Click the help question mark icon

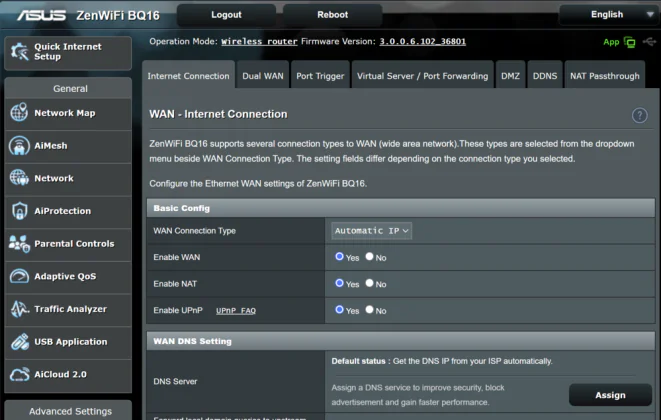click(x=640, y=115)
